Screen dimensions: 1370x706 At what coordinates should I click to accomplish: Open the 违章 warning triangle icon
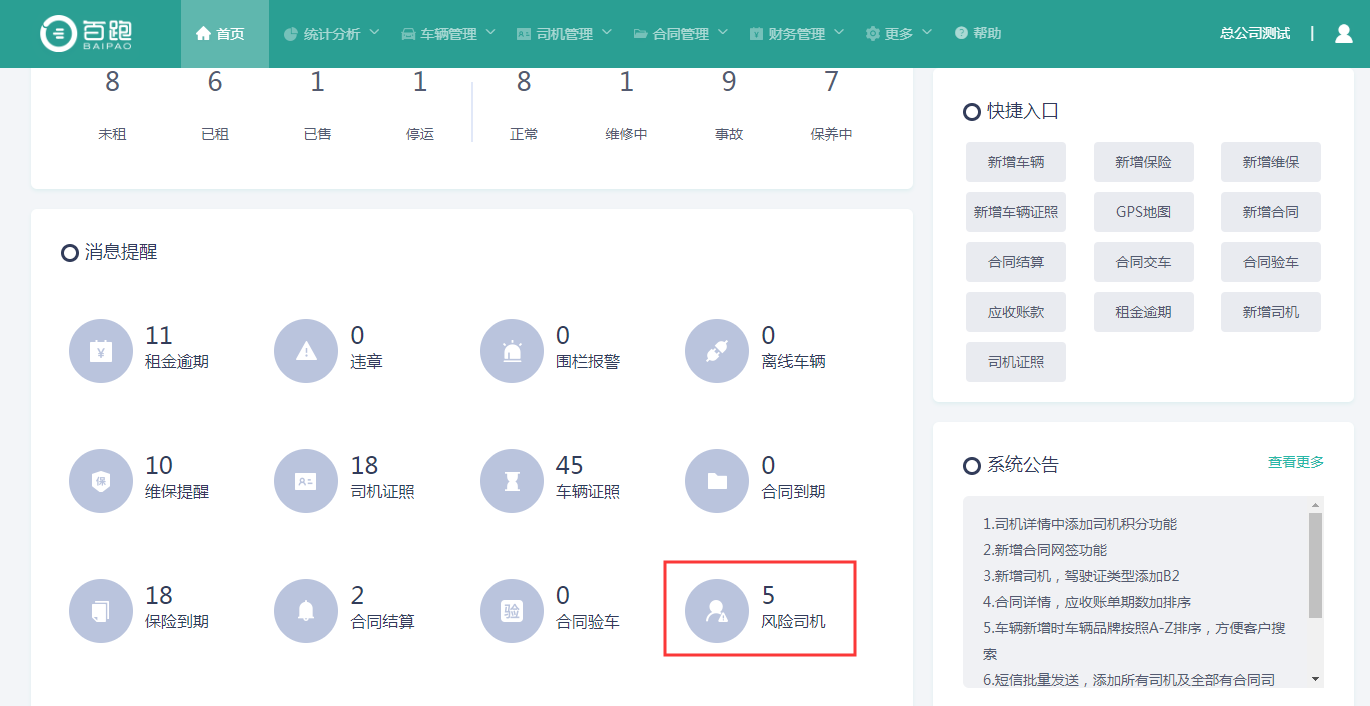click(x=306, y=351)
